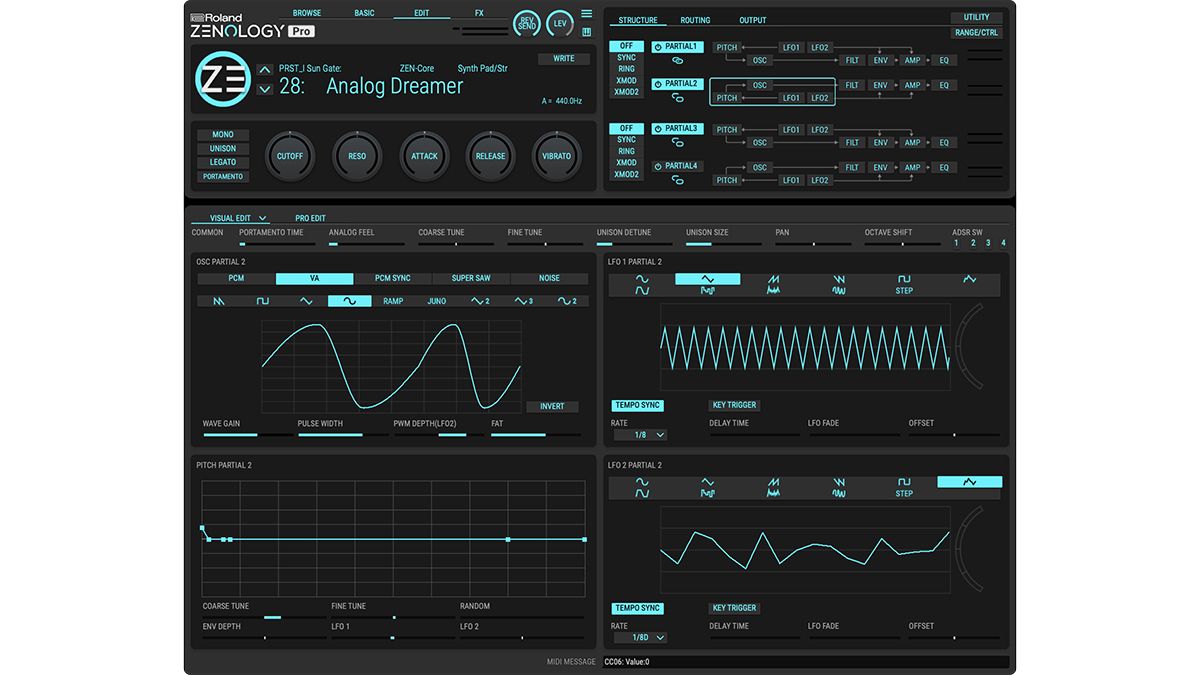1200x675 pixels.
Task: Toggle PARTIAL1 power switch
Action: [657, 47]
